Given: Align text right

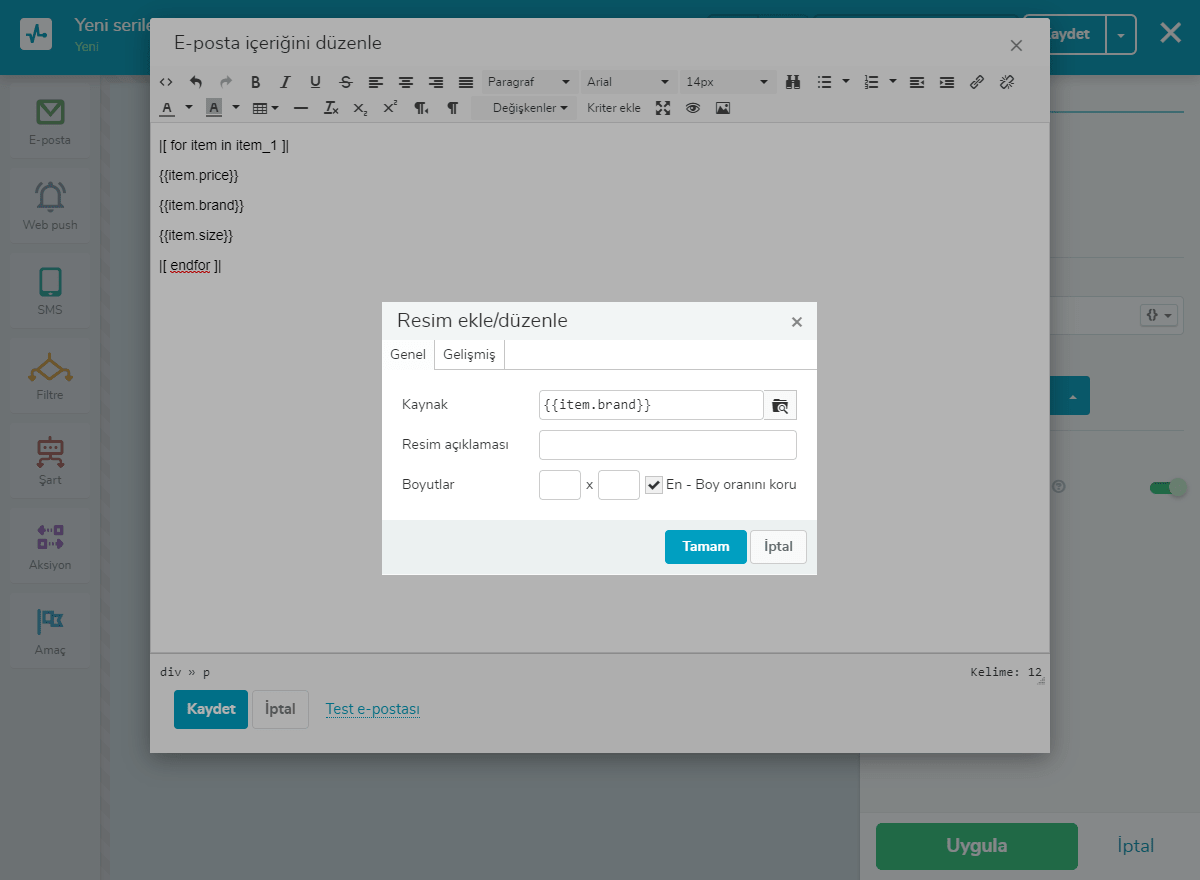Looking at the screenshot, I should coord(436,82).
